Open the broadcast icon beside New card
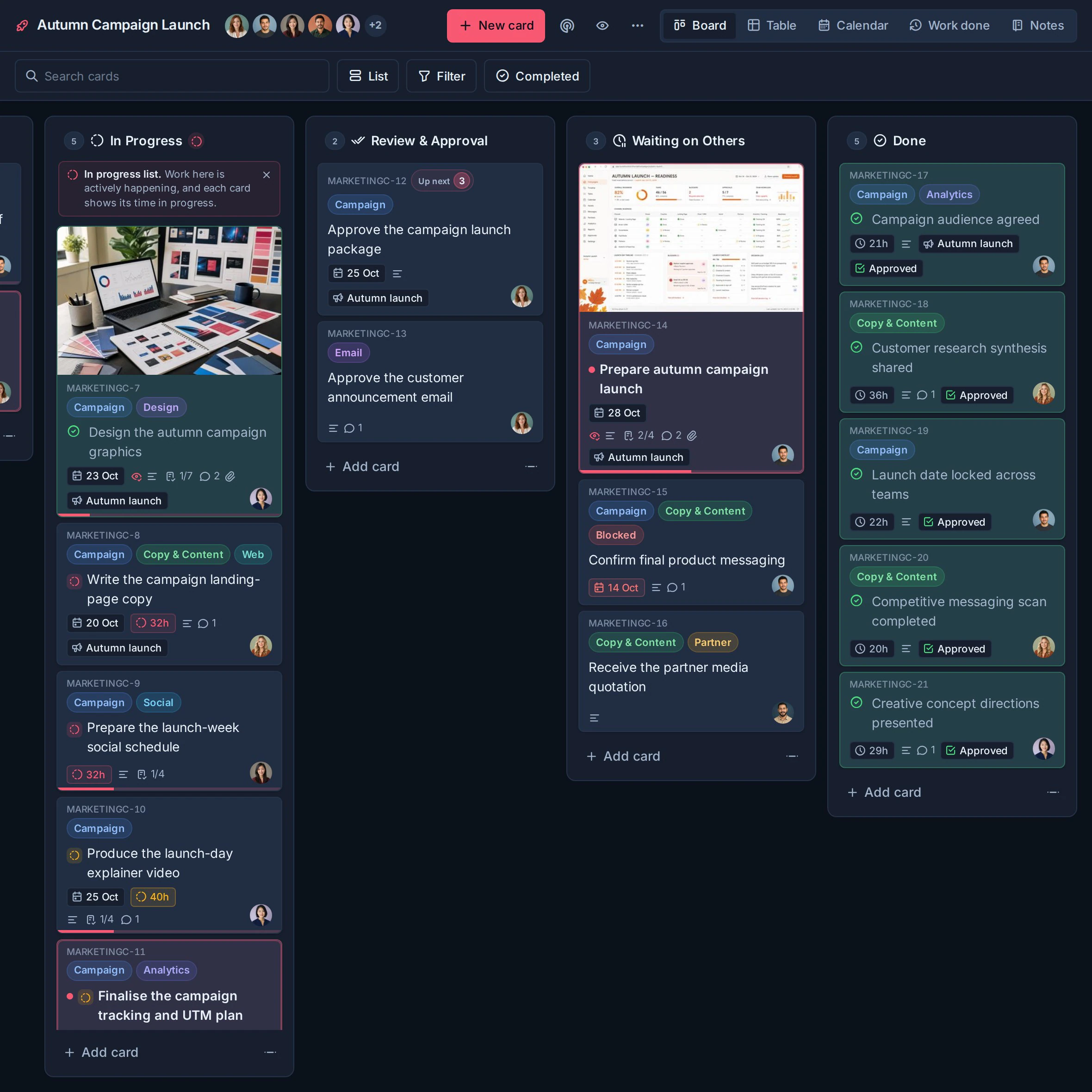The height and width of the screenshot is (1092, 1092). (x=567, y=25)
